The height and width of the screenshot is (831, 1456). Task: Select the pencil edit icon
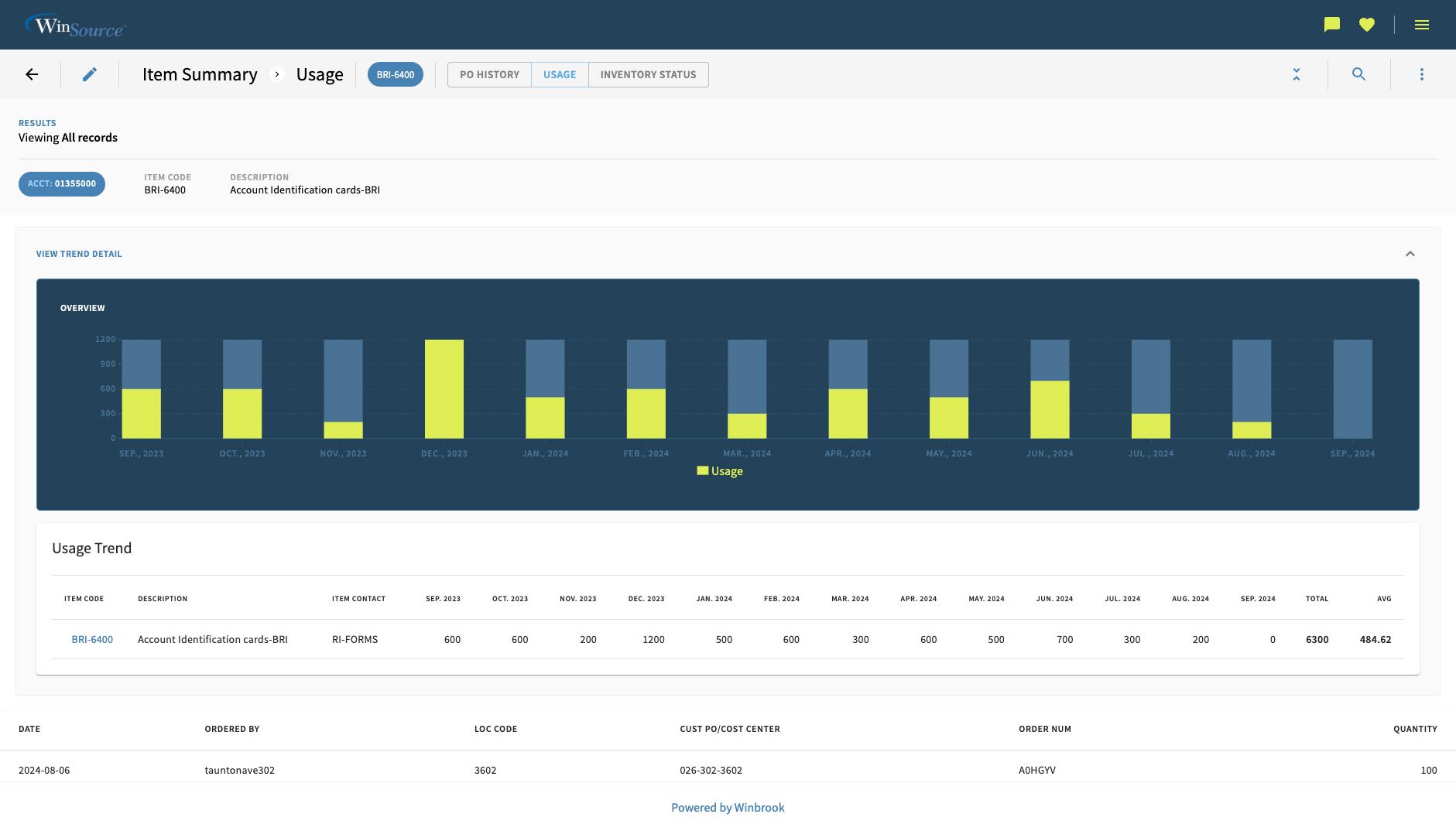click(90, 74)
